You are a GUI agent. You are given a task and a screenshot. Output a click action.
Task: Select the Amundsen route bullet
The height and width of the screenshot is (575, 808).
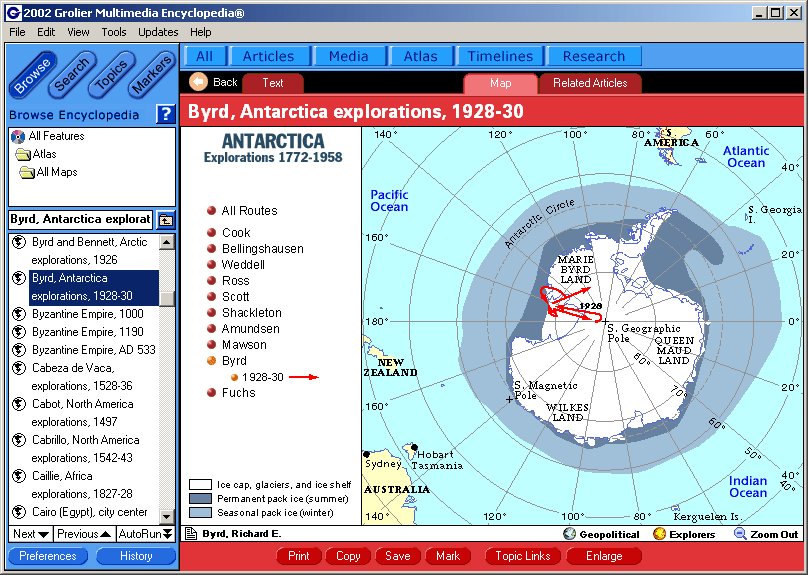[x=211, y=328]
